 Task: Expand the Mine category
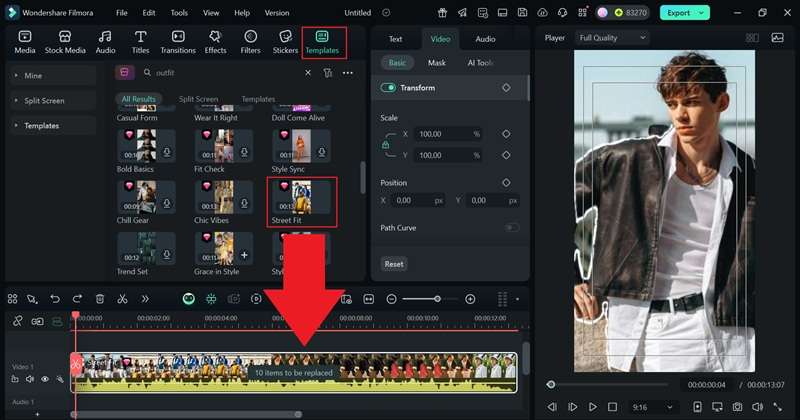pos(53,76)
